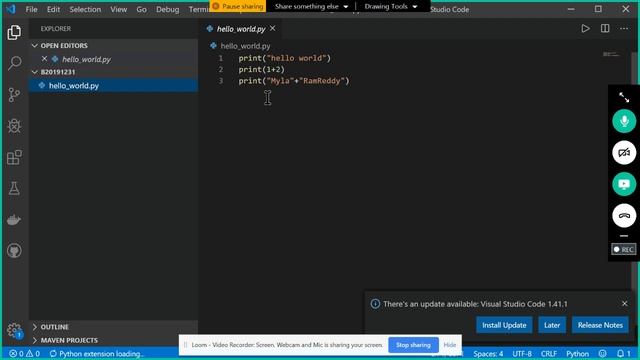The height and width of the screenshot is (360, 640).
Task: Open the Test beaker icon
Action: [x=14, y=188]
